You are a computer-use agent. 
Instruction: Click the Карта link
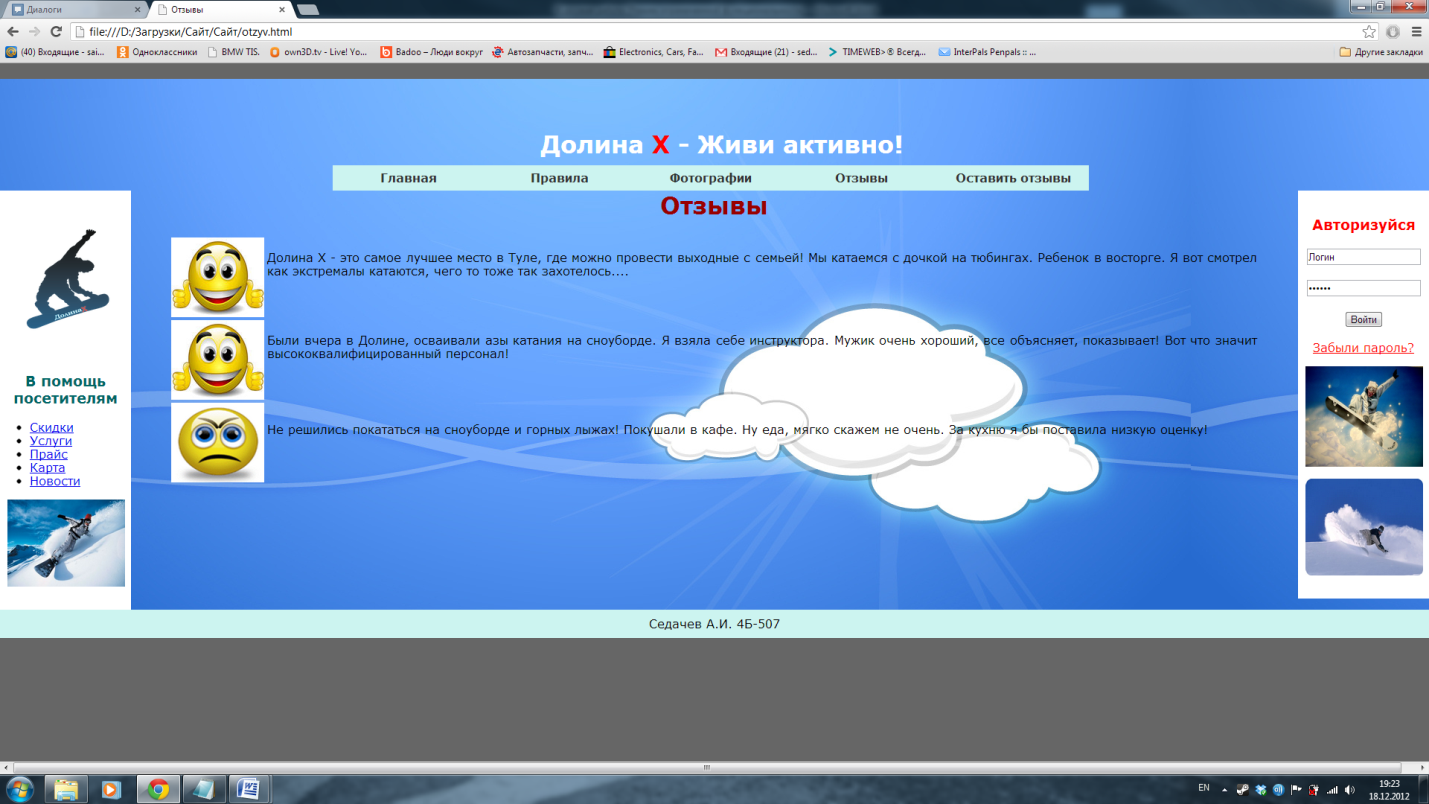[47, 467]
